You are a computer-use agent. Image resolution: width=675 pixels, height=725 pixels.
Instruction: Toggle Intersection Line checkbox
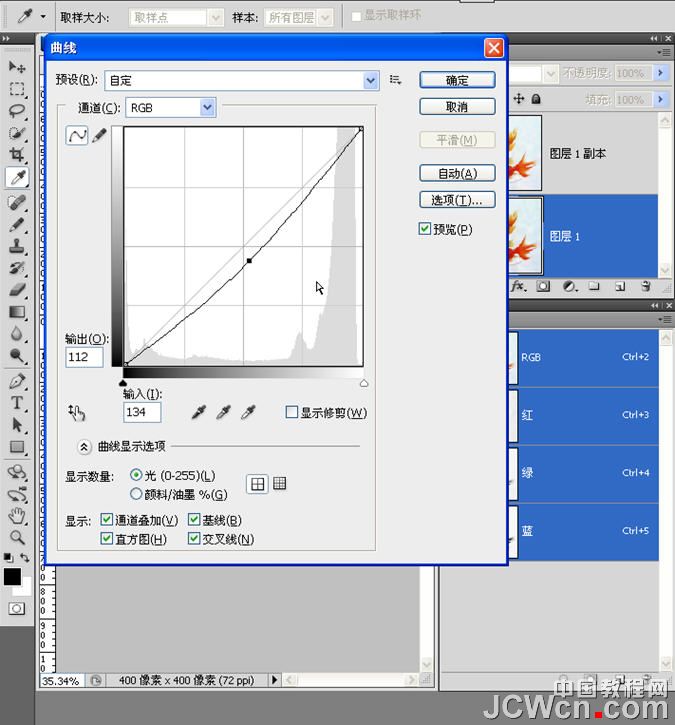tap(194, 538)
